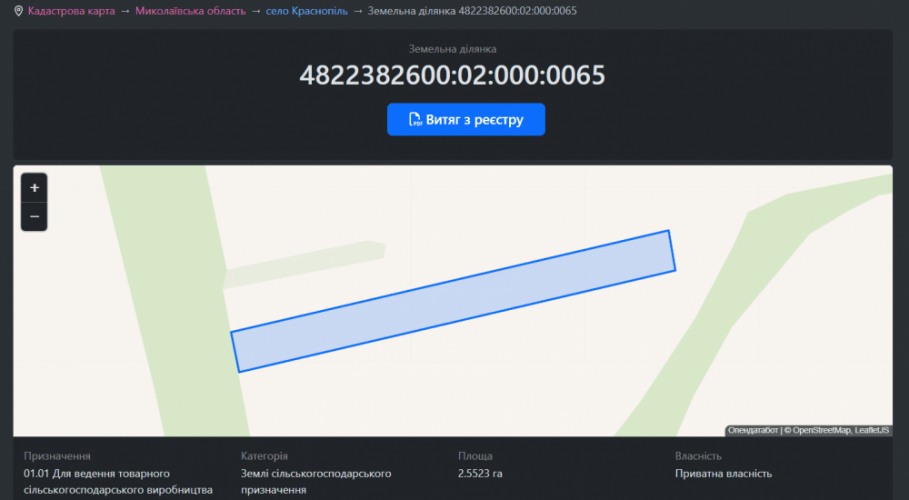Click the Витяг з реєстру button
Screen dimensions: 909x500
(x=466, y=119)
